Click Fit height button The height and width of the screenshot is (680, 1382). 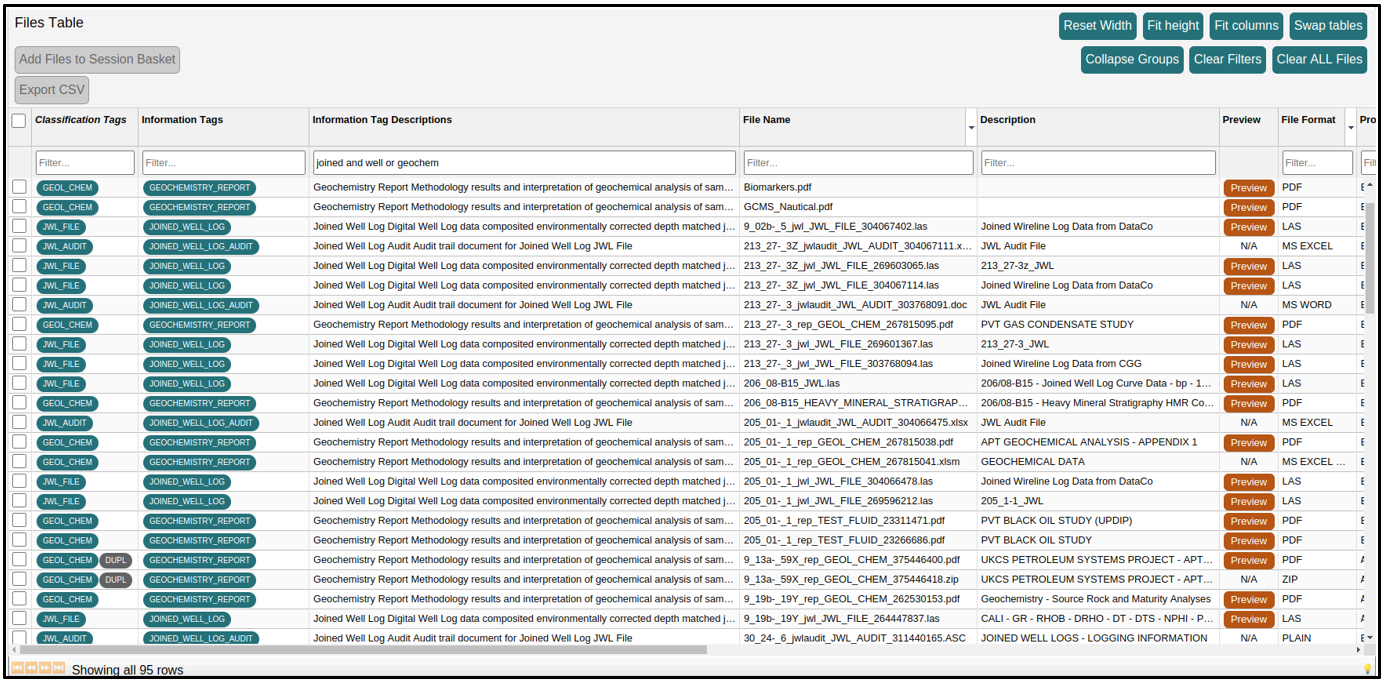pos(1173,26)
